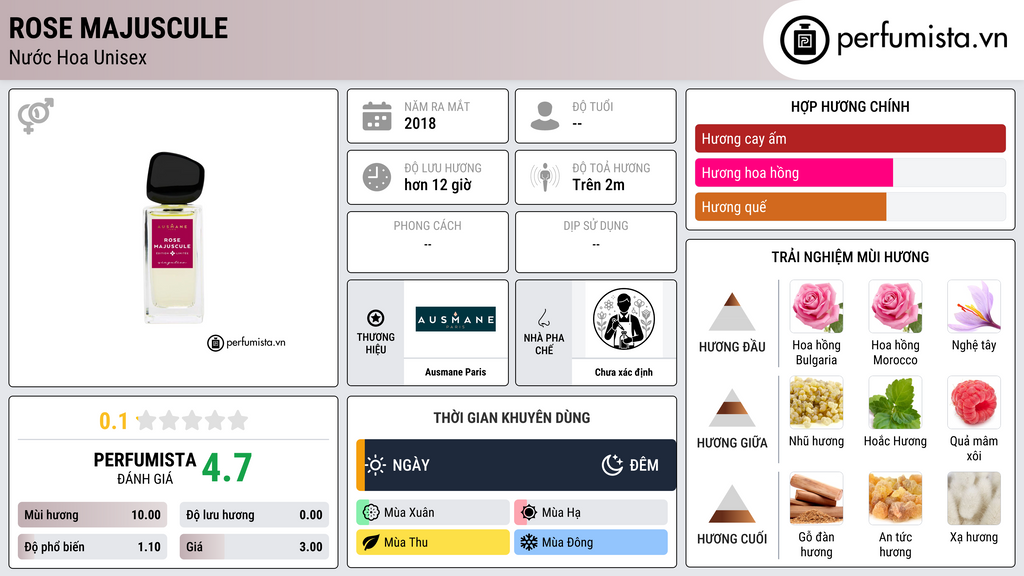Click the Hương cay ấm accord bar
Screen dimensions: 1024x576
click(x=850, y=138)
